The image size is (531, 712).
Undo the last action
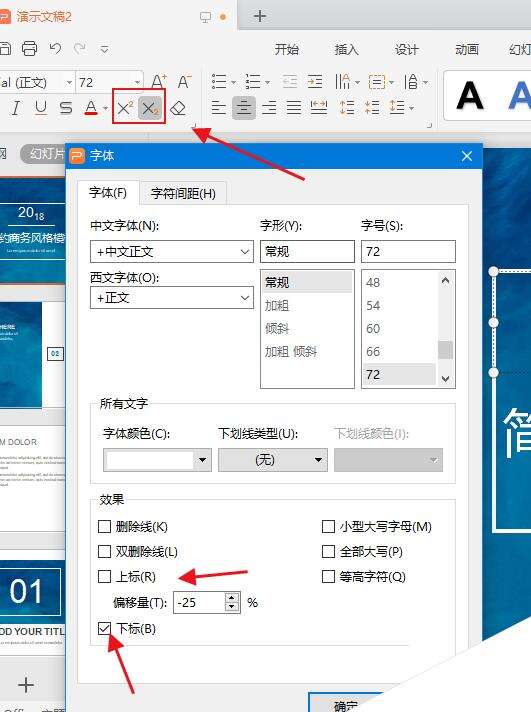[x=55, y=48]
